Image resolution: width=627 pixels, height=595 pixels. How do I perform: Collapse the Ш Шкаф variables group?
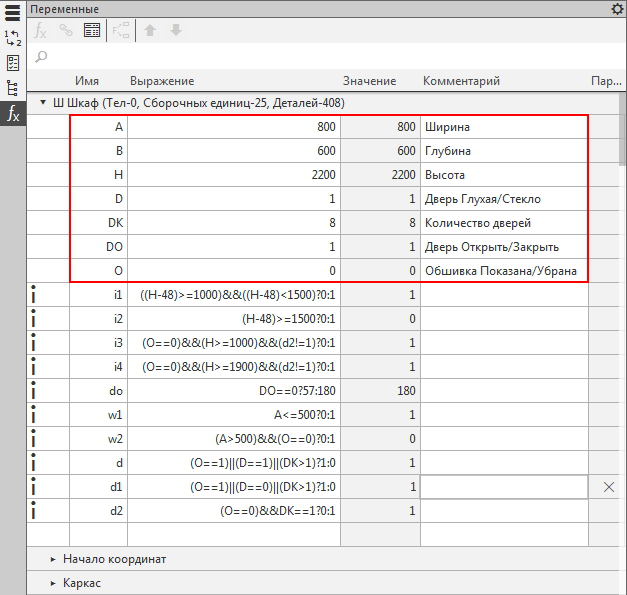pos(43,102)
